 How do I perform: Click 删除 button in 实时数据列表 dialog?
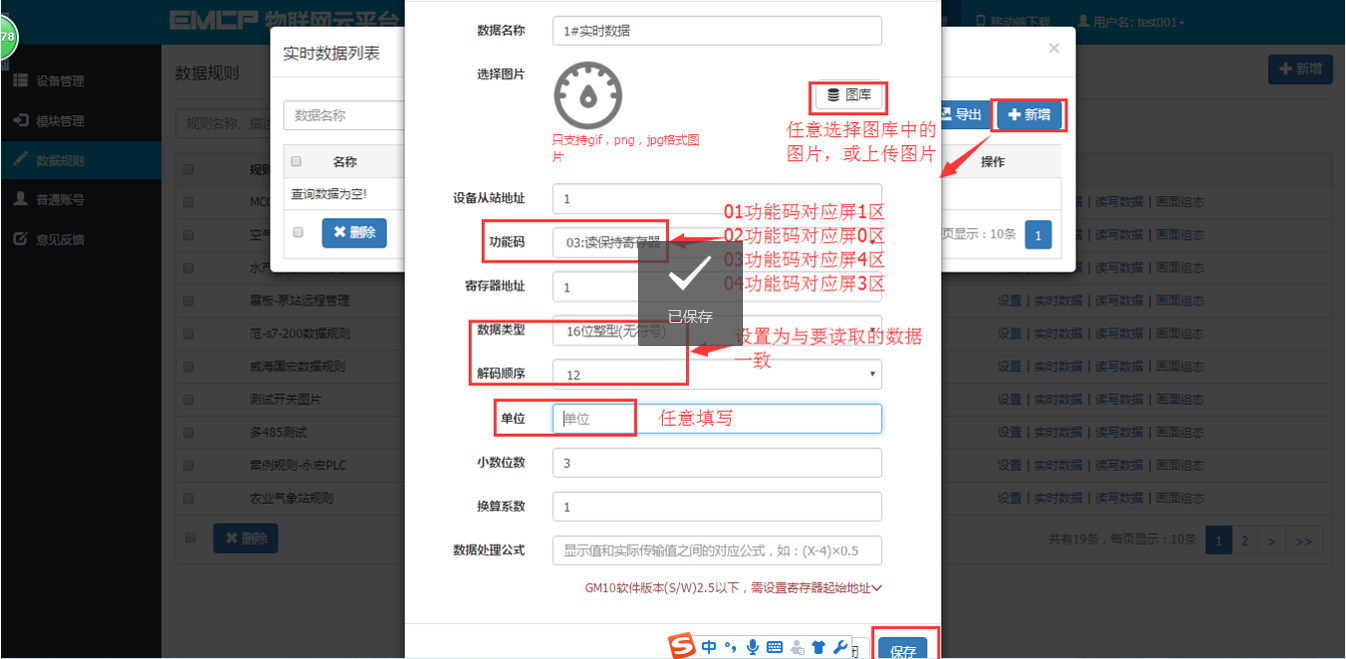[x=354, y=232]
